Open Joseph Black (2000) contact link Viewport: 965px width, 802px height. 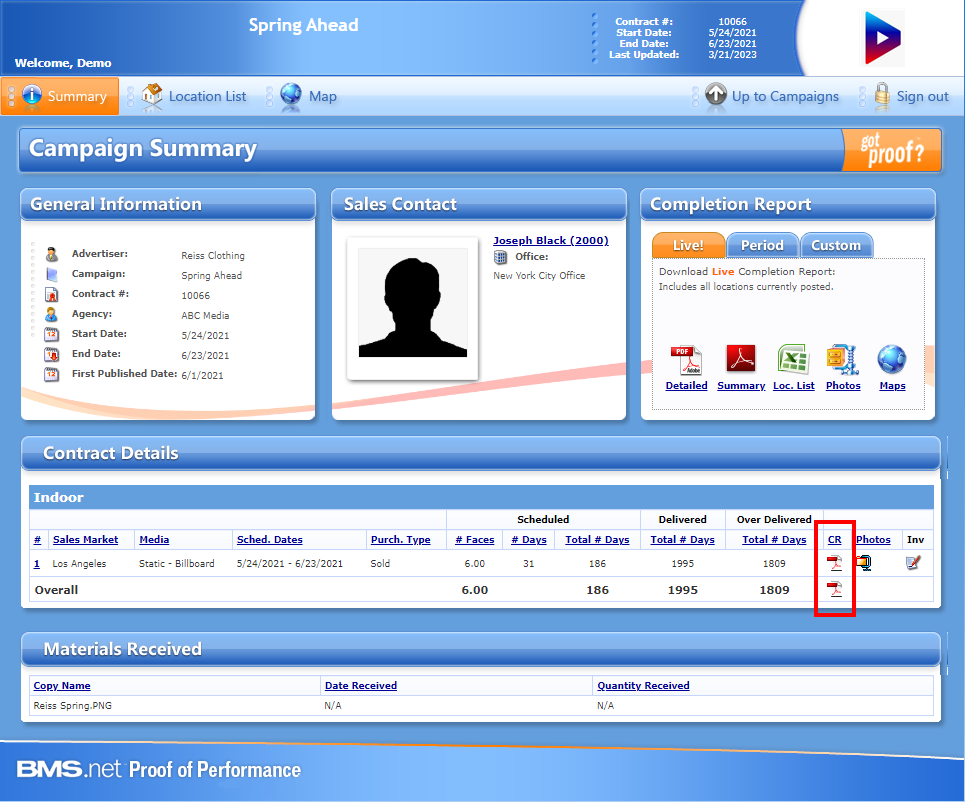tap(550, 241)
